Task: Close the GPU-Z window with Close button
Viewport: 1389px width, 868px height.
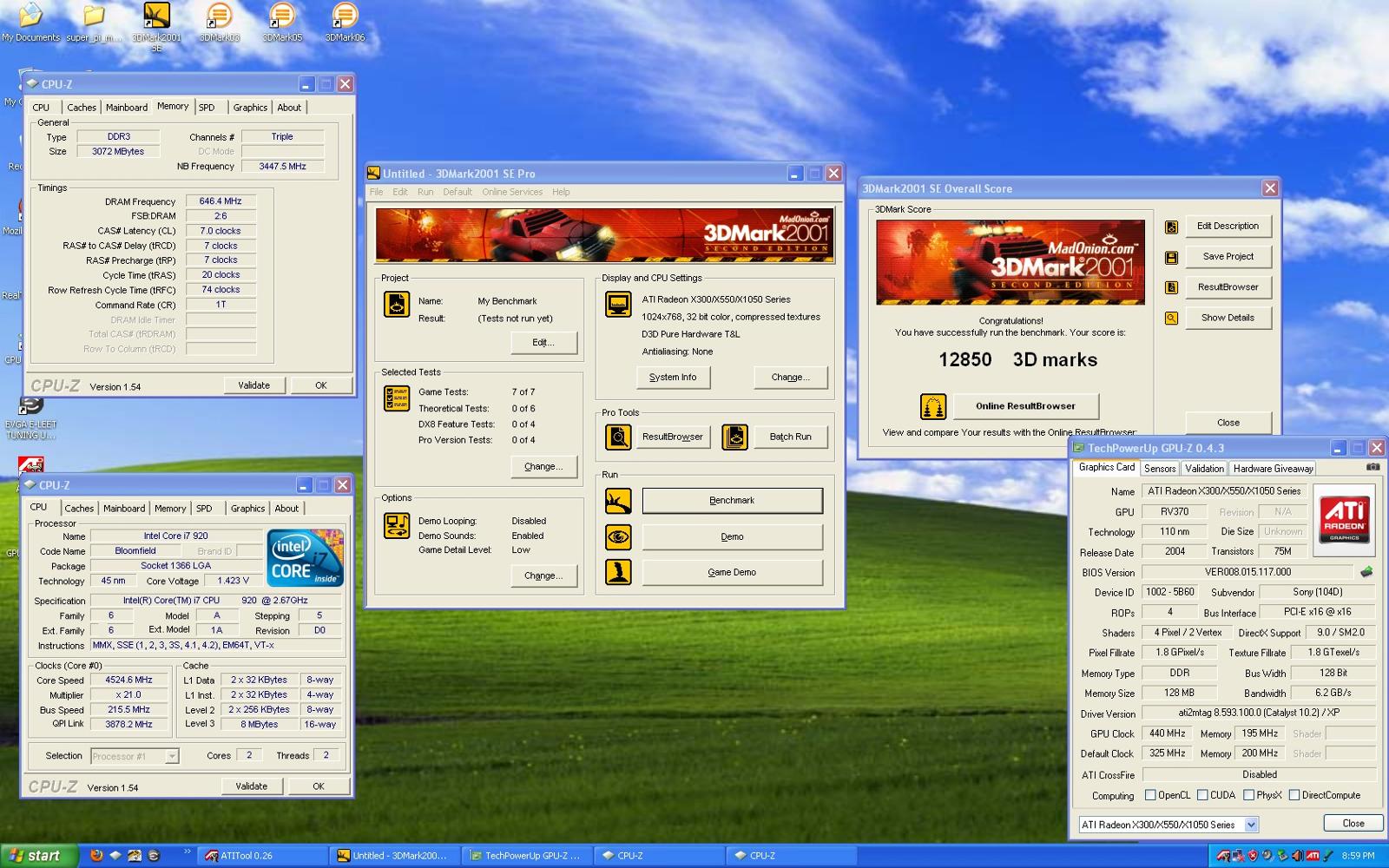Action: pos(1353,824)
